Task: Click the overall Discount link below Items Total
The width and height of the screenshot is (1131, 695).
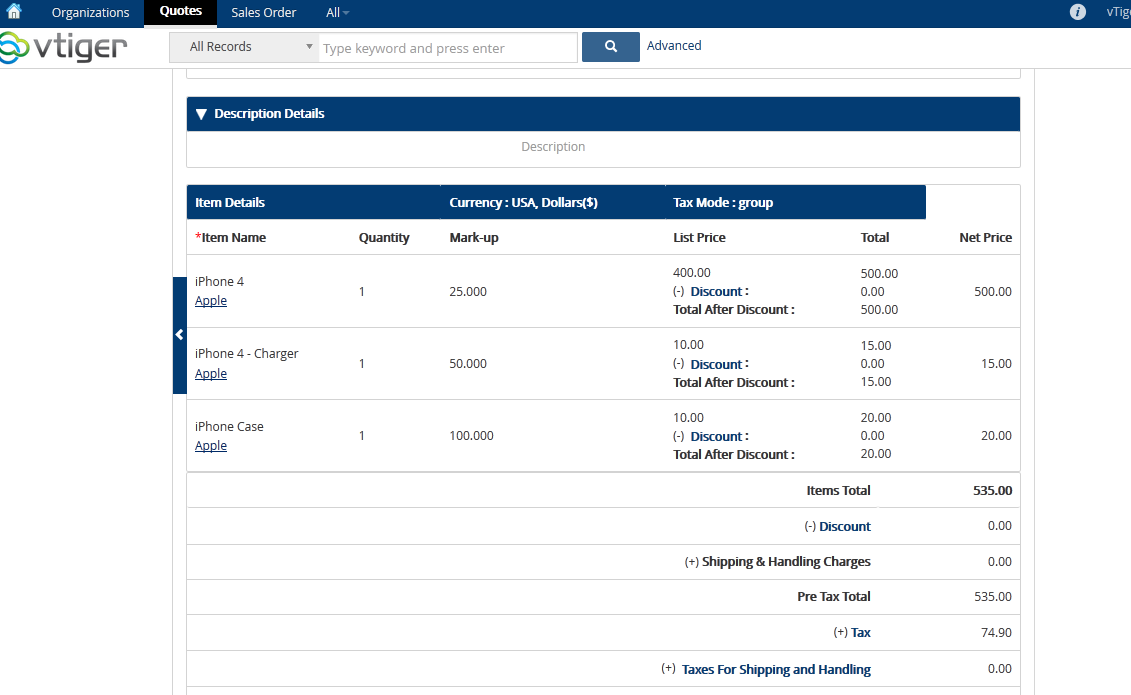Action: pyautogui.click(x=845, y=526)
